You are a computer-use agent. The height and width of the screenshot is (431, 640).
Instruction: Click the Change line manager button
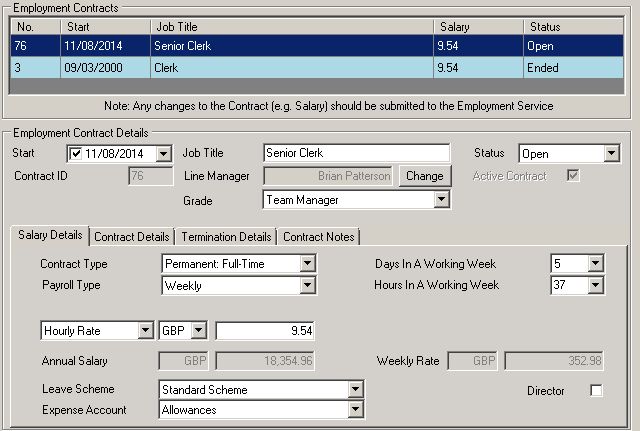(x=425, y=176)
